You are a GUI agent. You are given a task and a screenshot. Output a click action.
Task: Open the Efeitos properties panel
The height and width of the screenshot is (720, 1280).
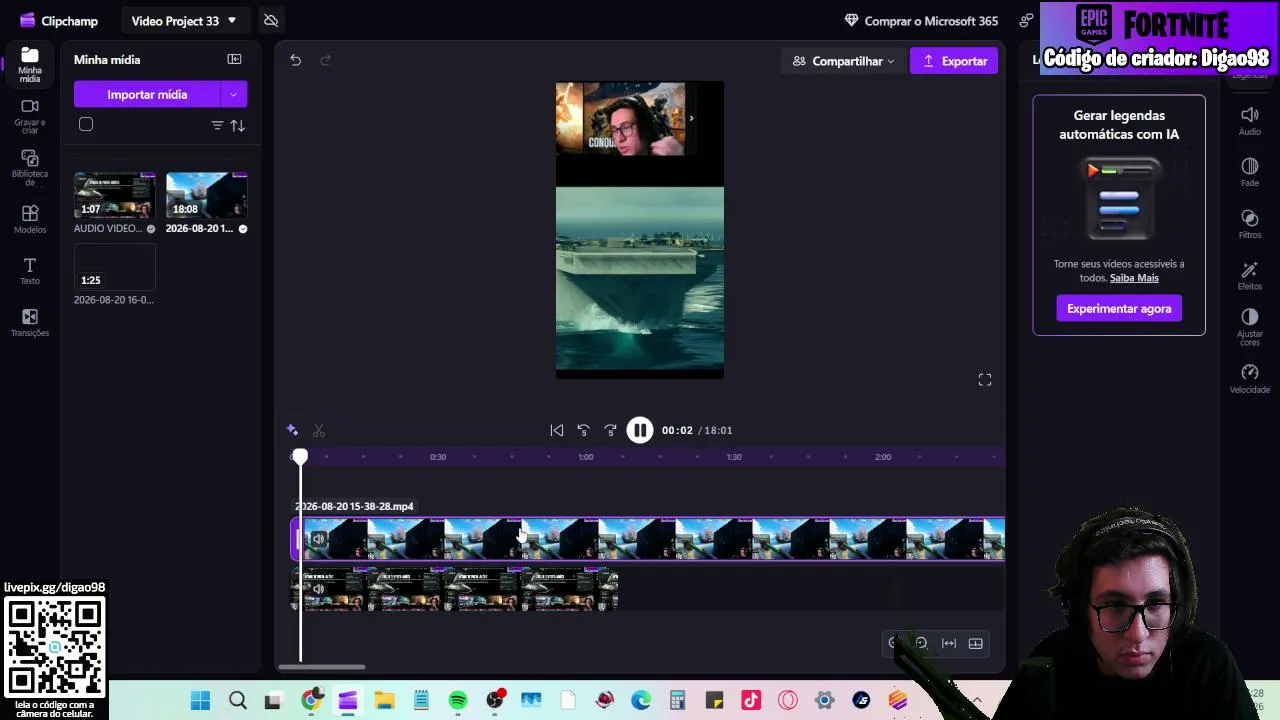point(1250,276)
